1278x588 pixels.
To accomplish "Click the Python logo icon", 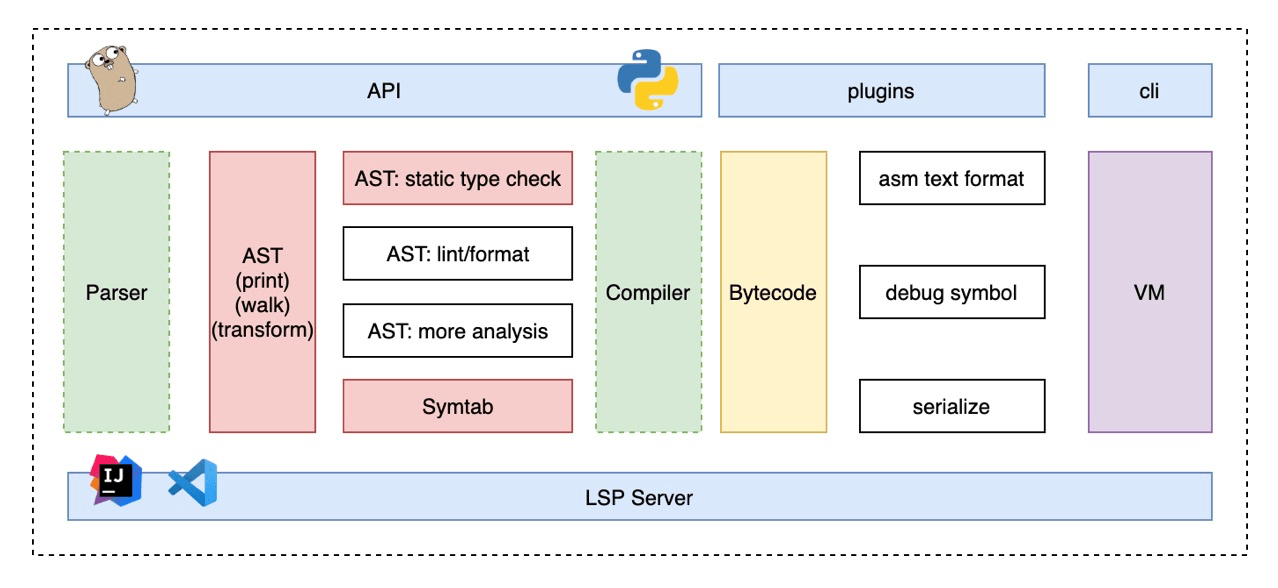I will [647, 79].
